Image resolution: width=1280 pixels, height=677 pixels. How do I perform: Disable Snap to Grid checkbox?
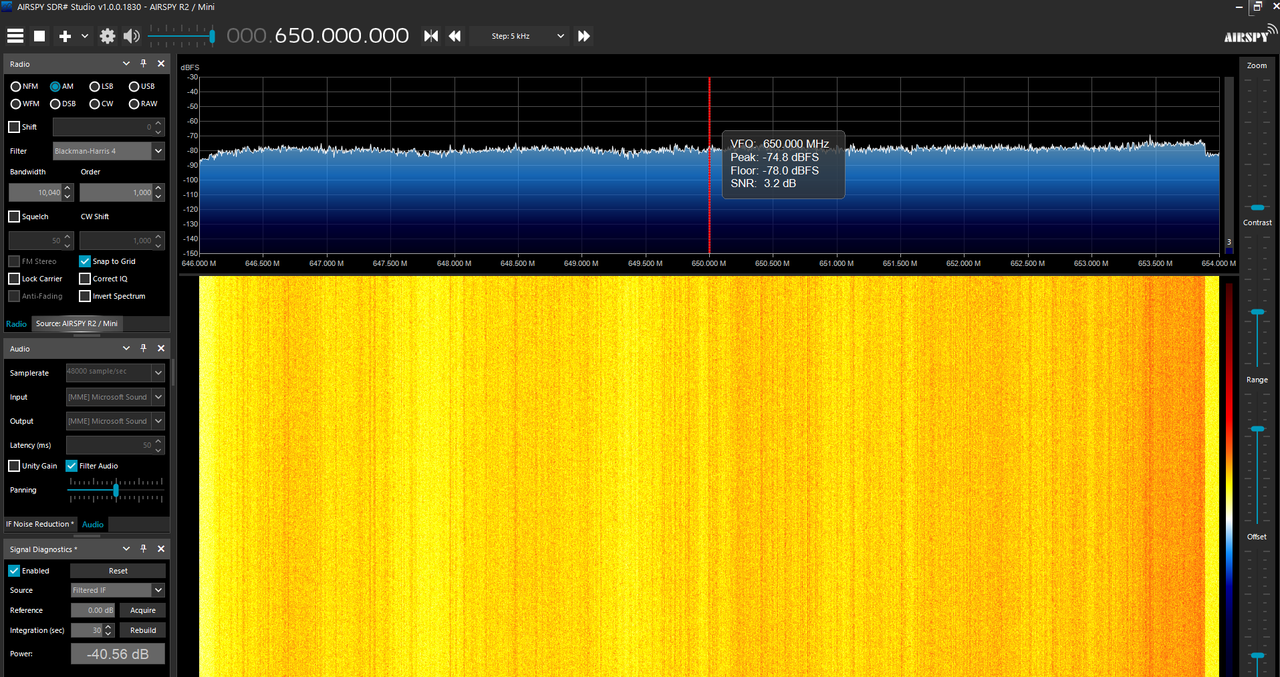click(85, 261)
